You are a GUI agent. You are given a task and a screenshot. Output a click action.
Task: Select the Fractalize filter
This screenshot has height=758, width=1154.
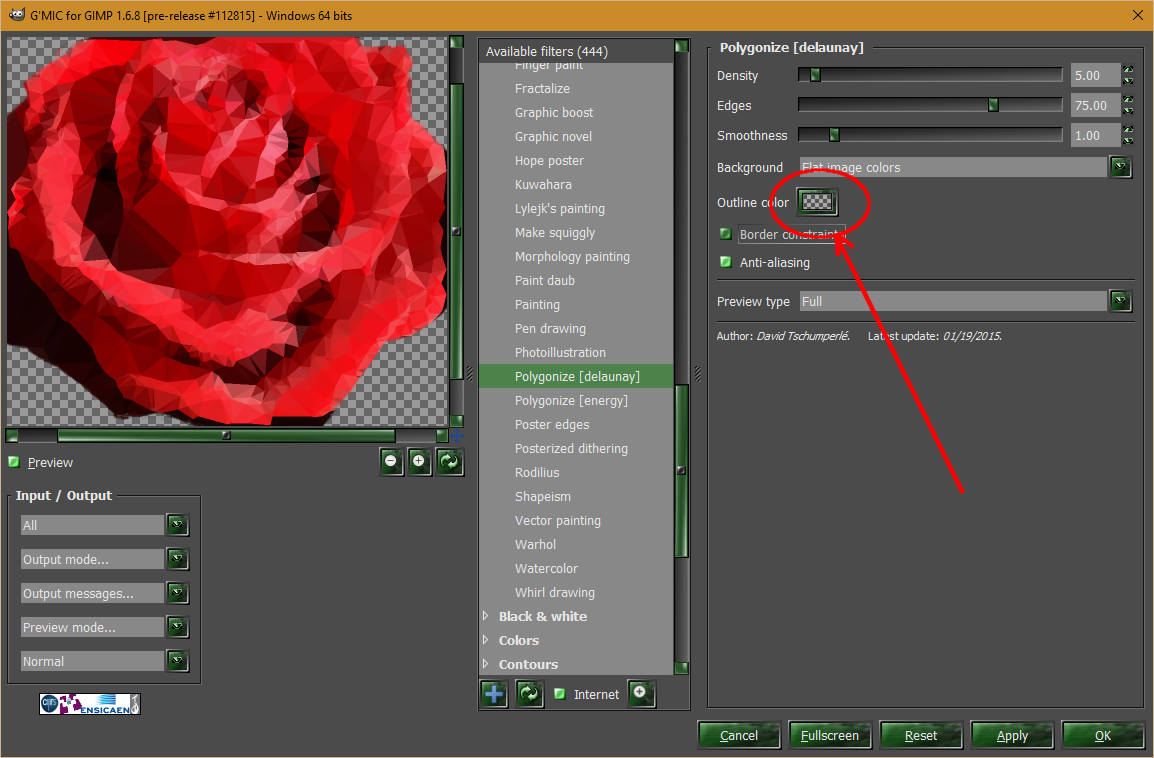click(542, 88)
